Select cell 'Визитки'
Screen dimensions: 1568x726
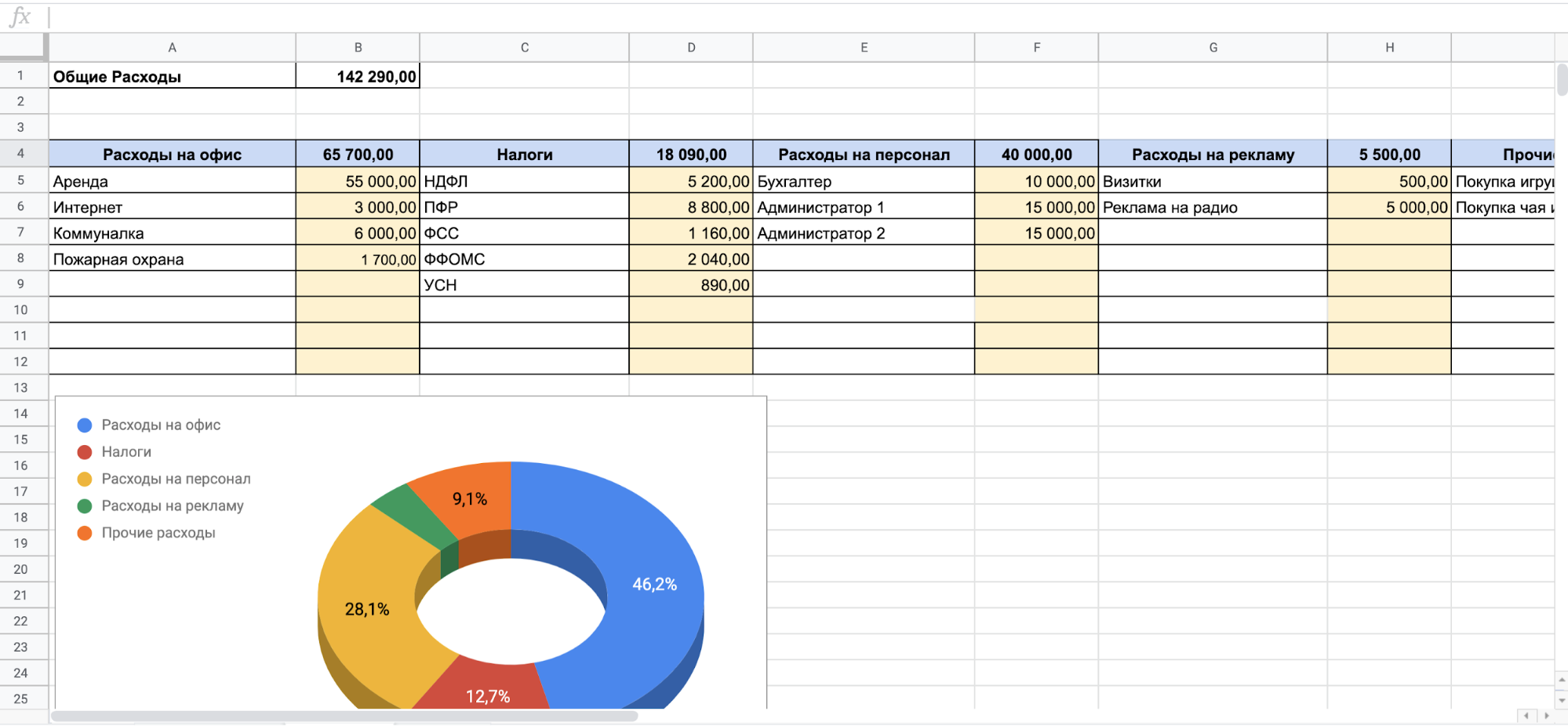1213,181
